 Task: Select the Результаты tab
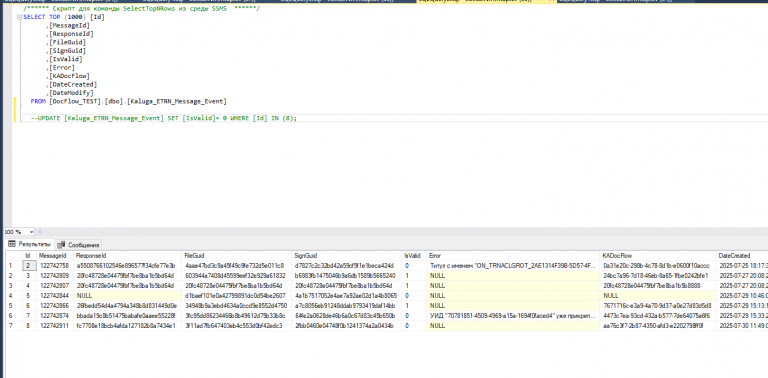(29, 244)
